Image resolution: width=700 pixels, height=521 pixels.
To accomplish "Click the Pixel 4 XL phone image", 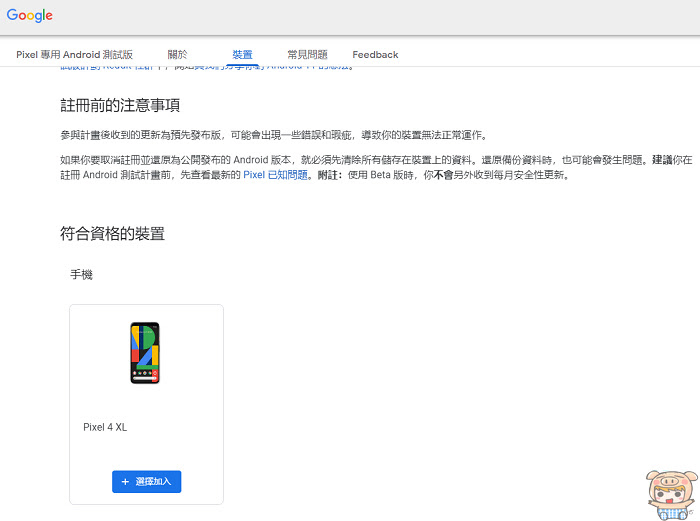I will click(145, 353).
